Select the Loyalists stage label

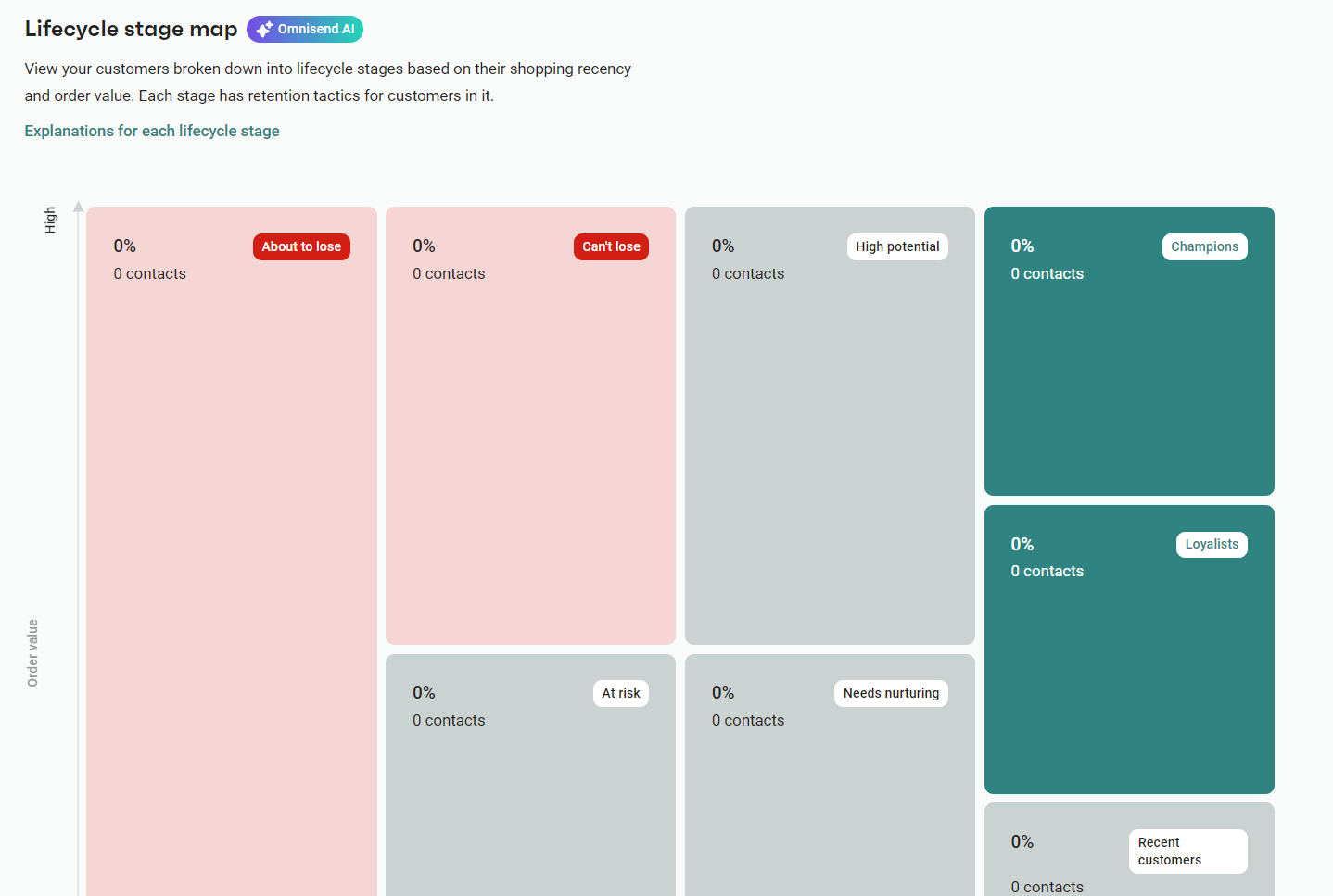1212,544
